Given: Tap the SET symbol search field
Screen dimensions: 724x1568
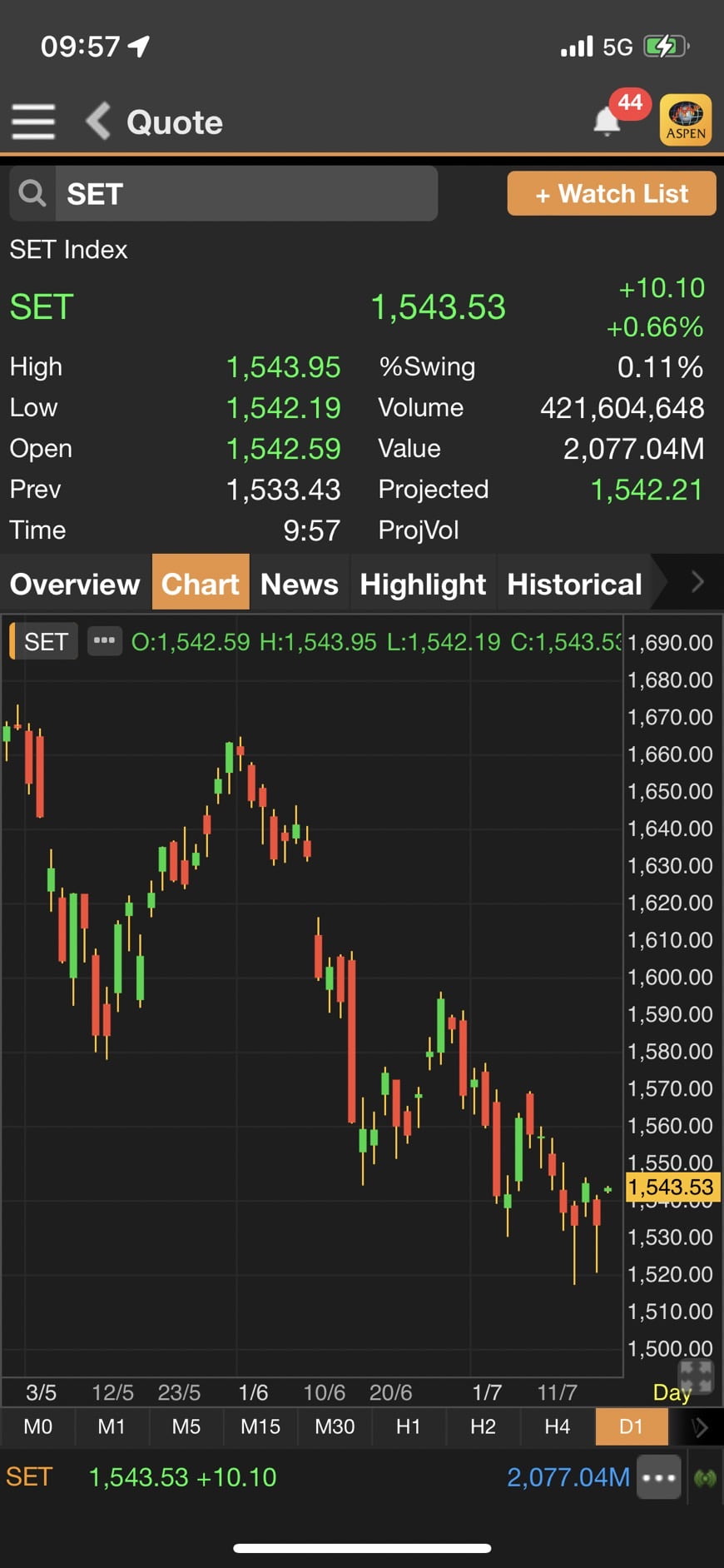Looking at the screenshot, I should coord(245,193).
